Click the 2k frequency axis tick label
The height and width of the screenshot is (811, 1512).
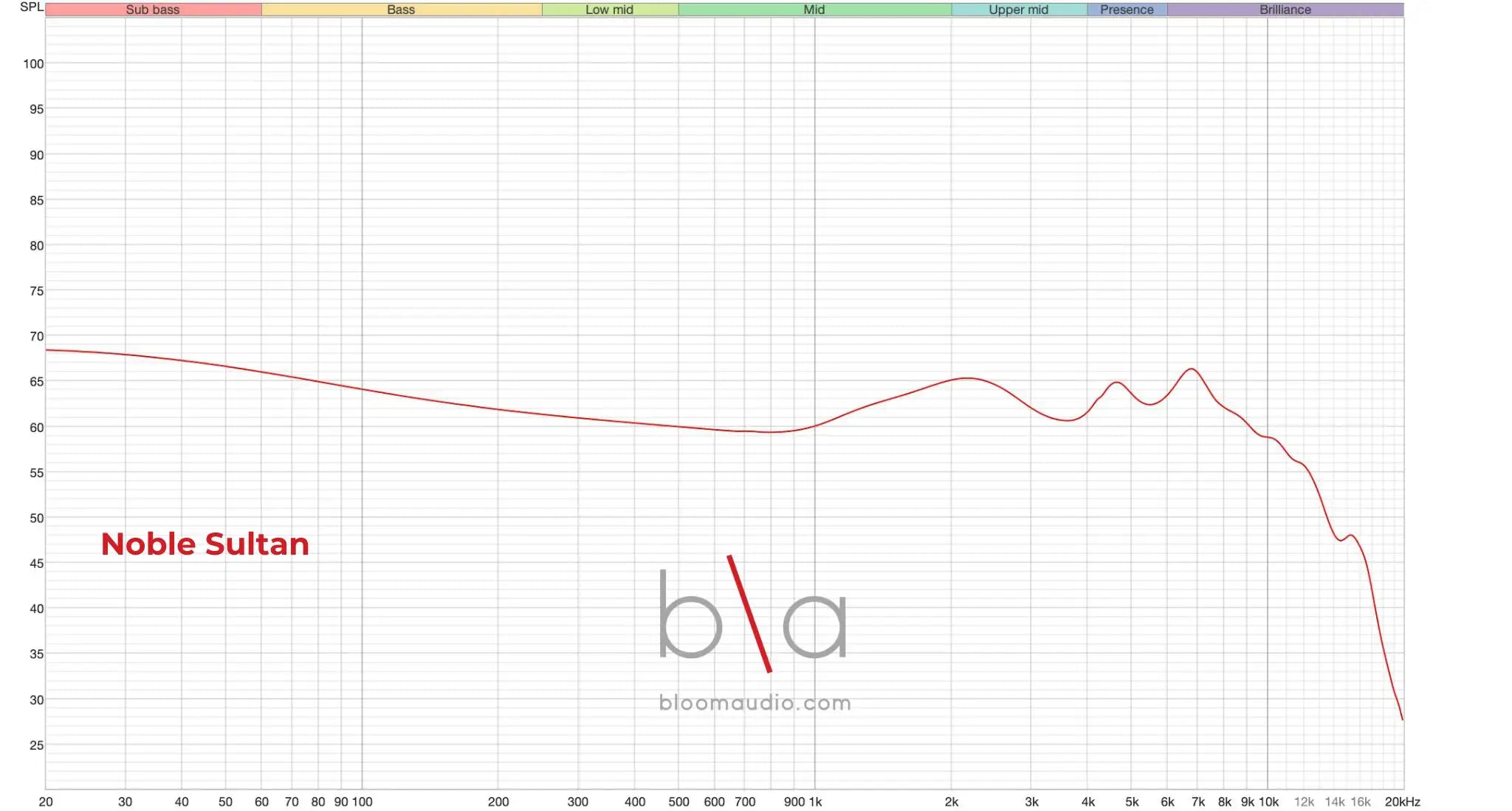[x=952, y=802]
